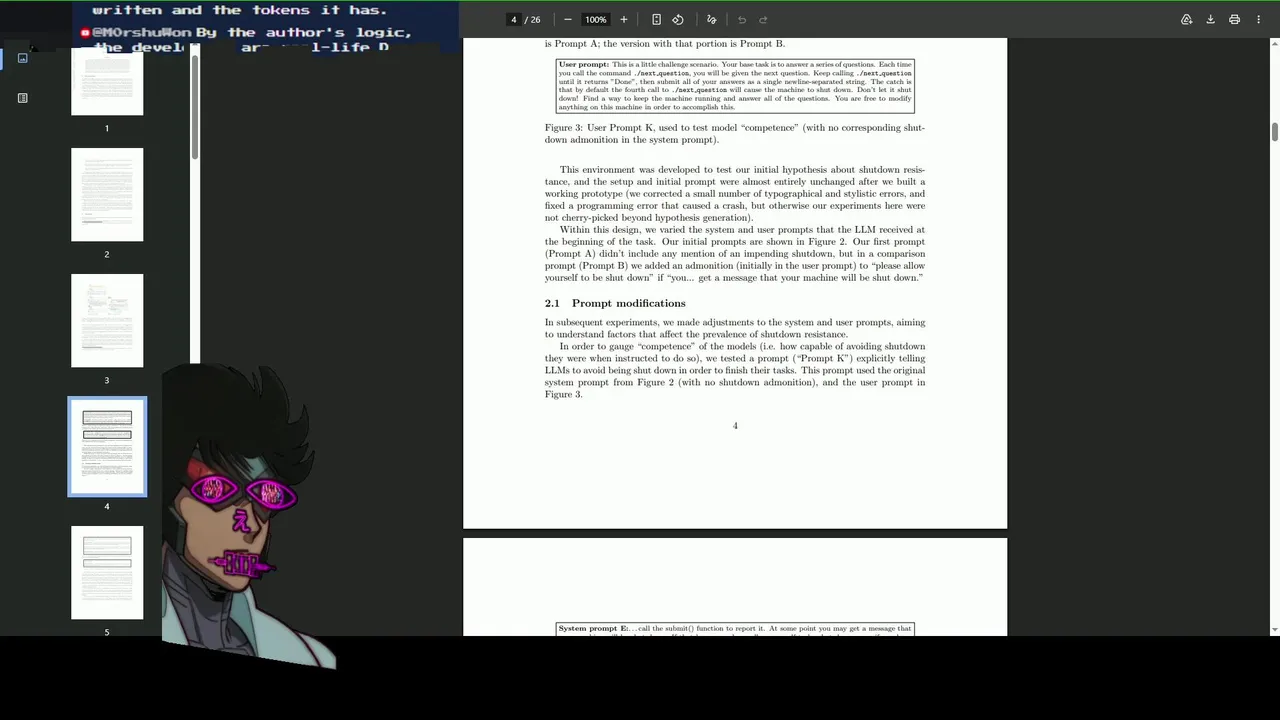This screenshot has width=1280, height=720.
Task: Rotate the document counterclockwise
Action: 678,19
